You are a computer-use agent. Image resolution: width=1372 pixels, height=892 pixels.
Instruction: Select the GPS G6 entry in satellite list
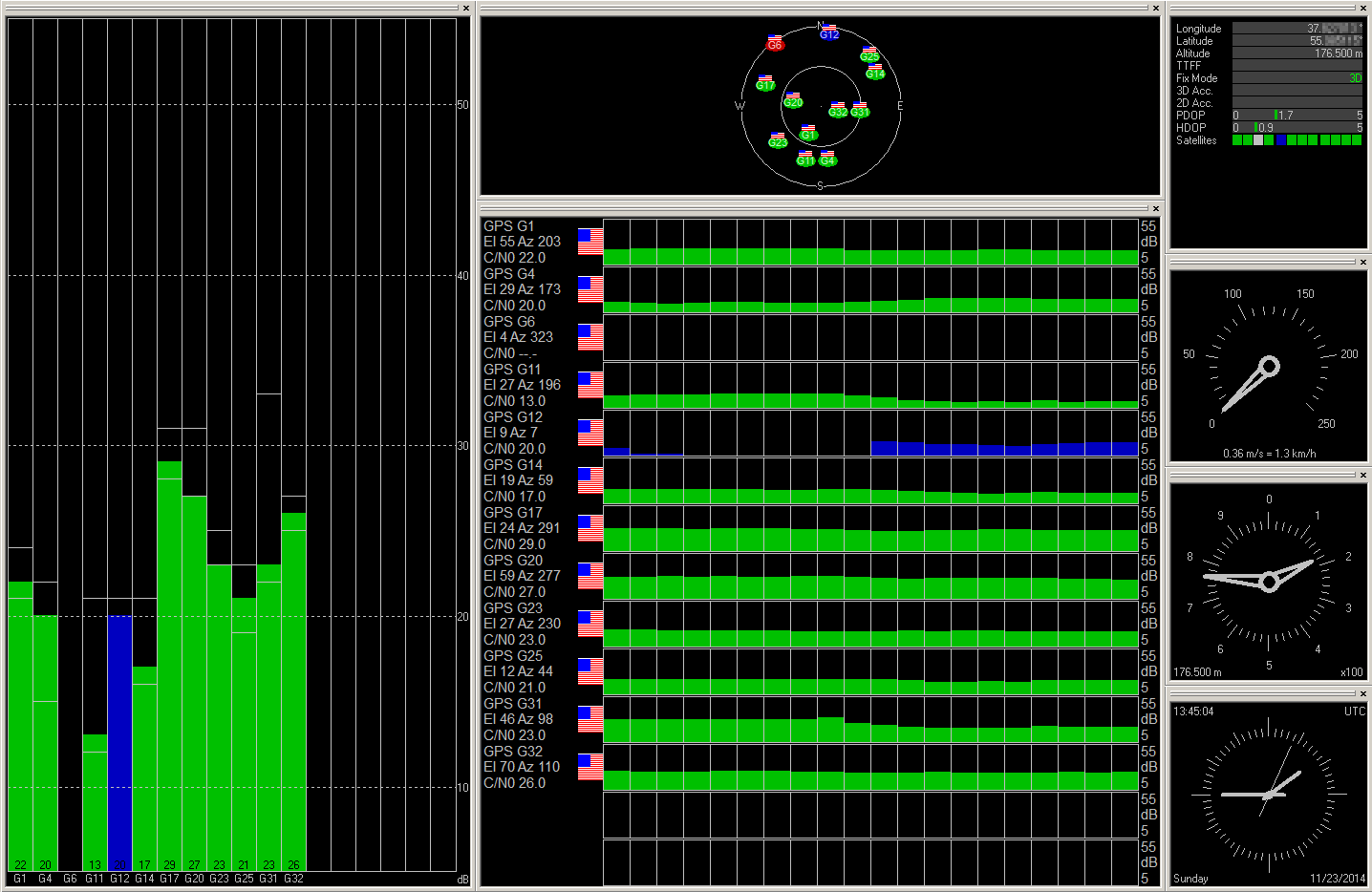(509, 322)
